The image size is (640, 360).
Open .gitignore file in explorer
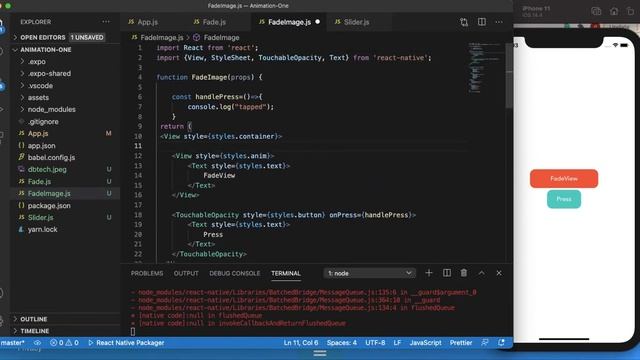coord(43,122)
